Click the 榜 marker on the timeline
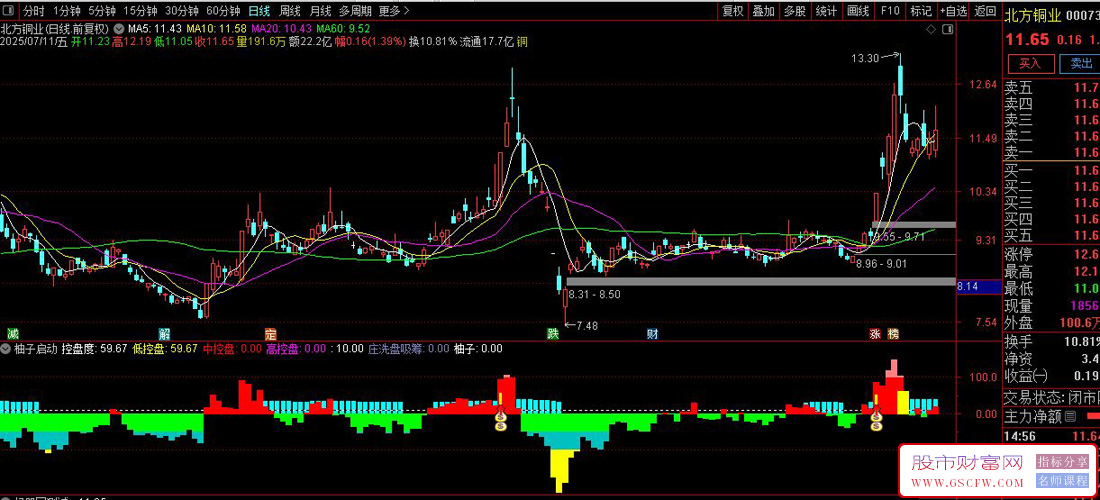This screenshot has height=500, width=1100. coord(892,333)
